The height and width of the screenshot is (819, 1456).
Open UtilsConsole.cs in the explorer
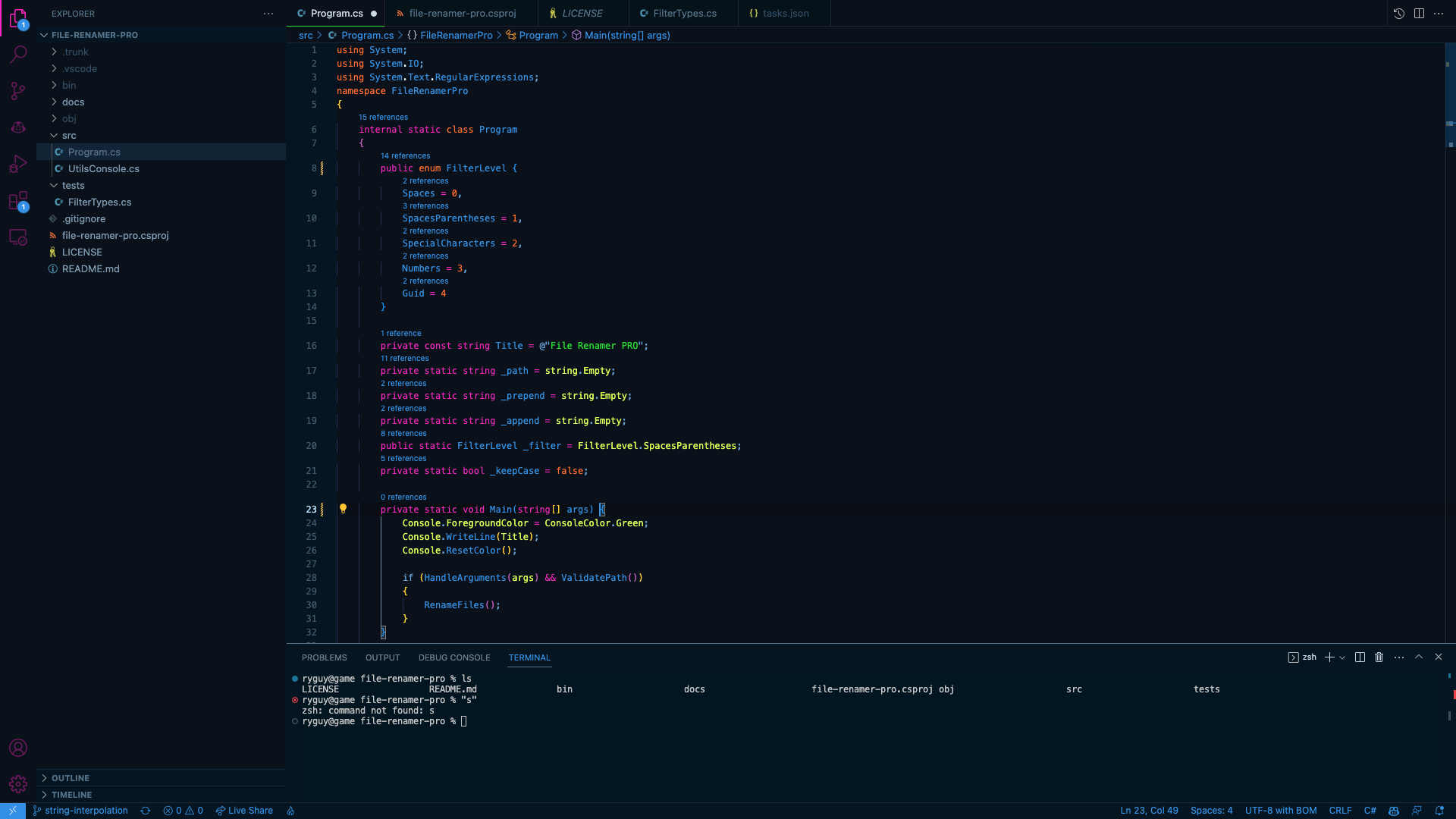(103, 169)
